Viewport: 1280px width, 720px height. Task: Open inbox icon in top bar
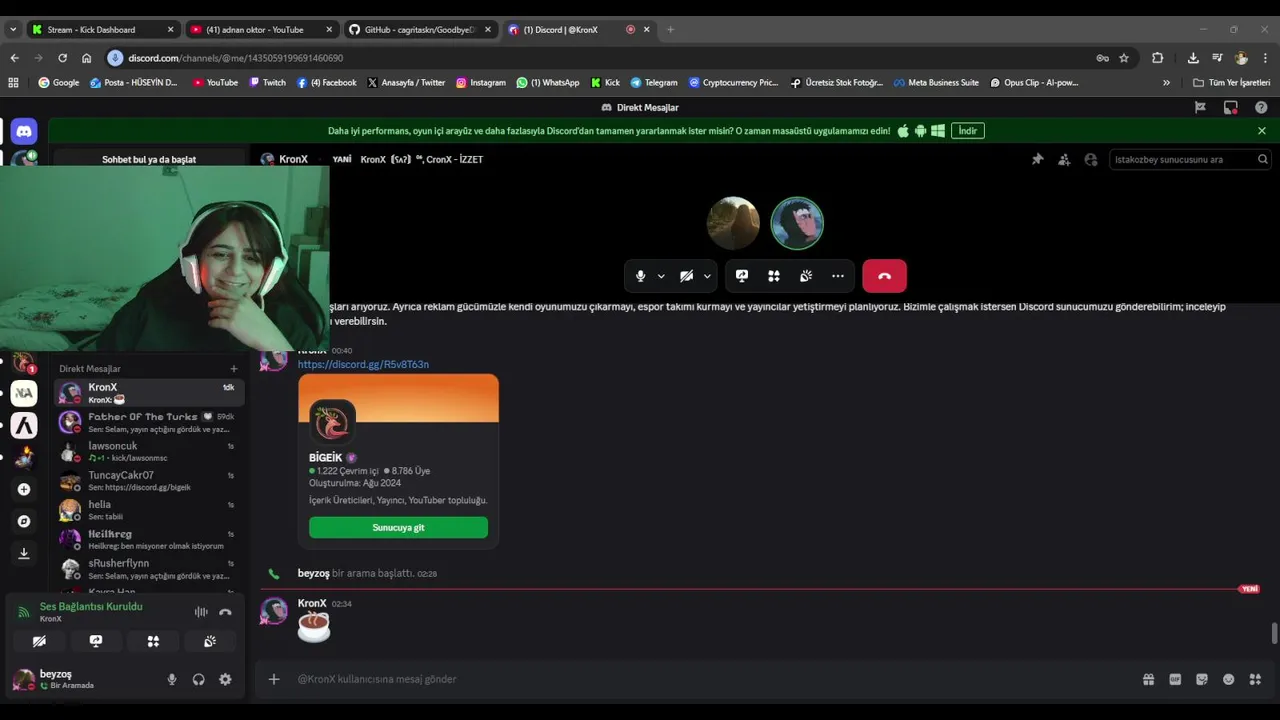[1231, 107]
